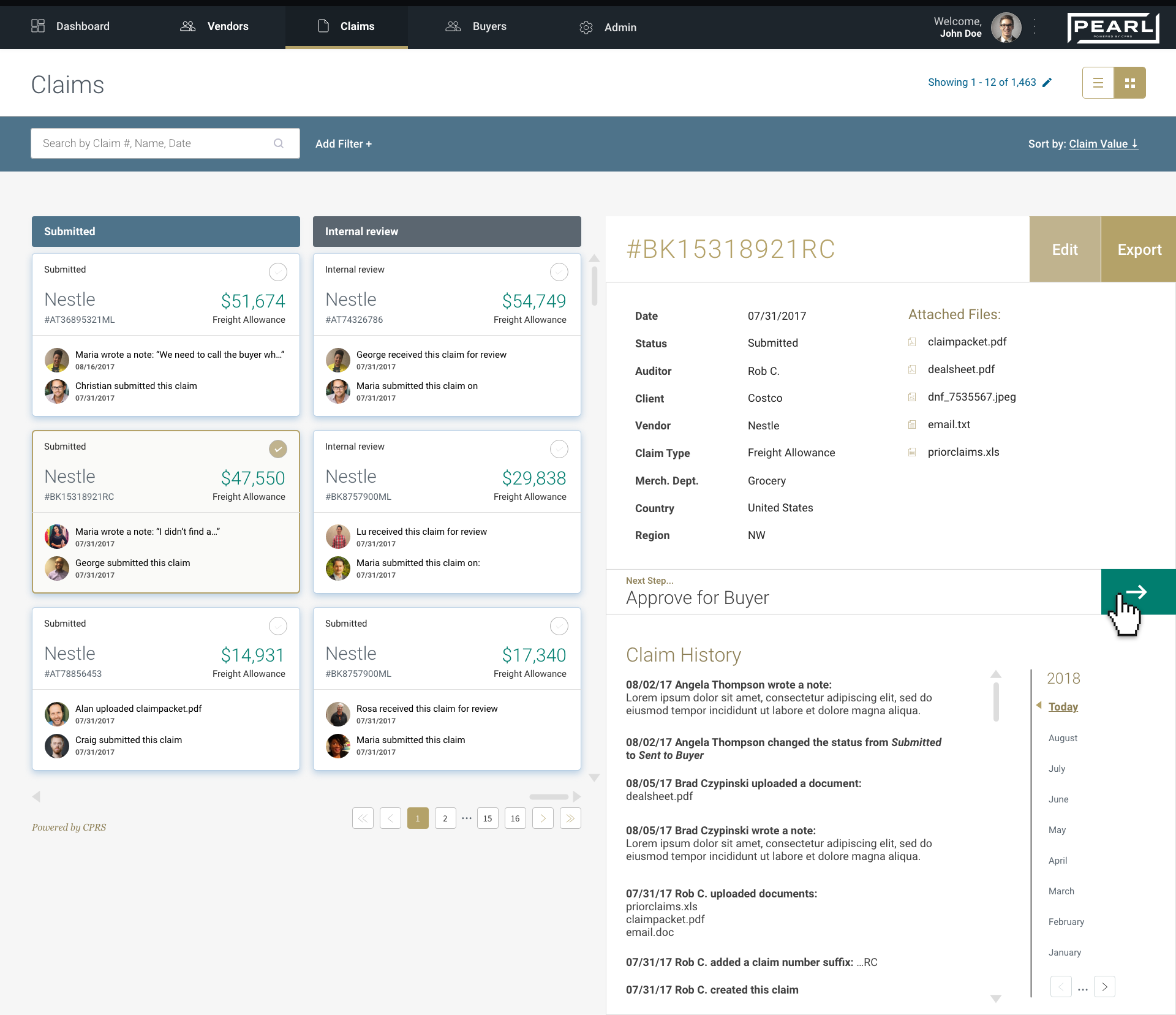Screen dimensions: 1176x1015
Task: Uncheck the $47,550 Nestle claim
Action: [x=278, y=449]
